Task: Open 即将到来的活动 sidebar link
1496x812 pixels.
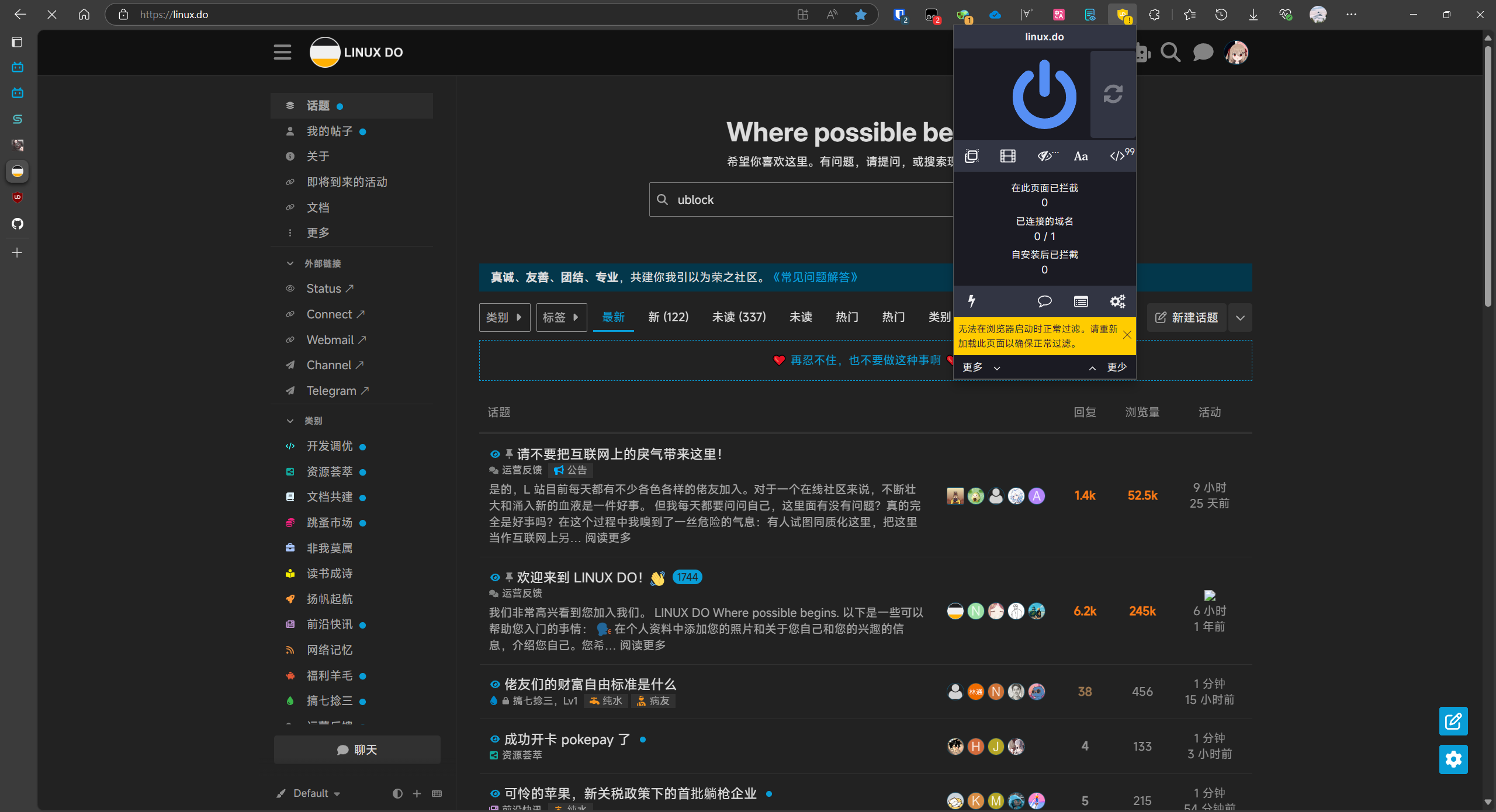Action: tap(352, 182)
